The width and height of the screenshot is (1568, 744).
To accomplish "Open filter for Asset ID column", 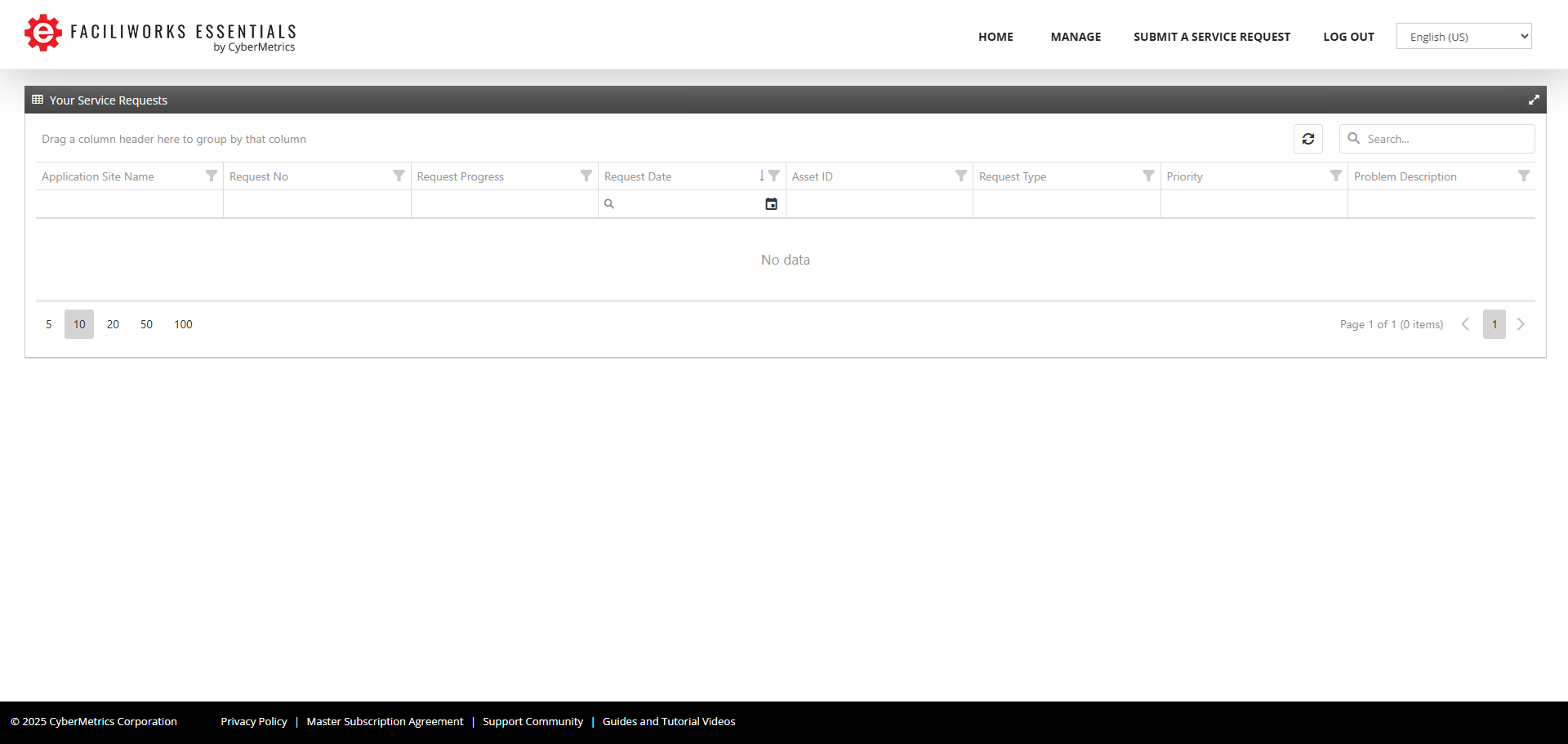I will click(x=961, y=176).
